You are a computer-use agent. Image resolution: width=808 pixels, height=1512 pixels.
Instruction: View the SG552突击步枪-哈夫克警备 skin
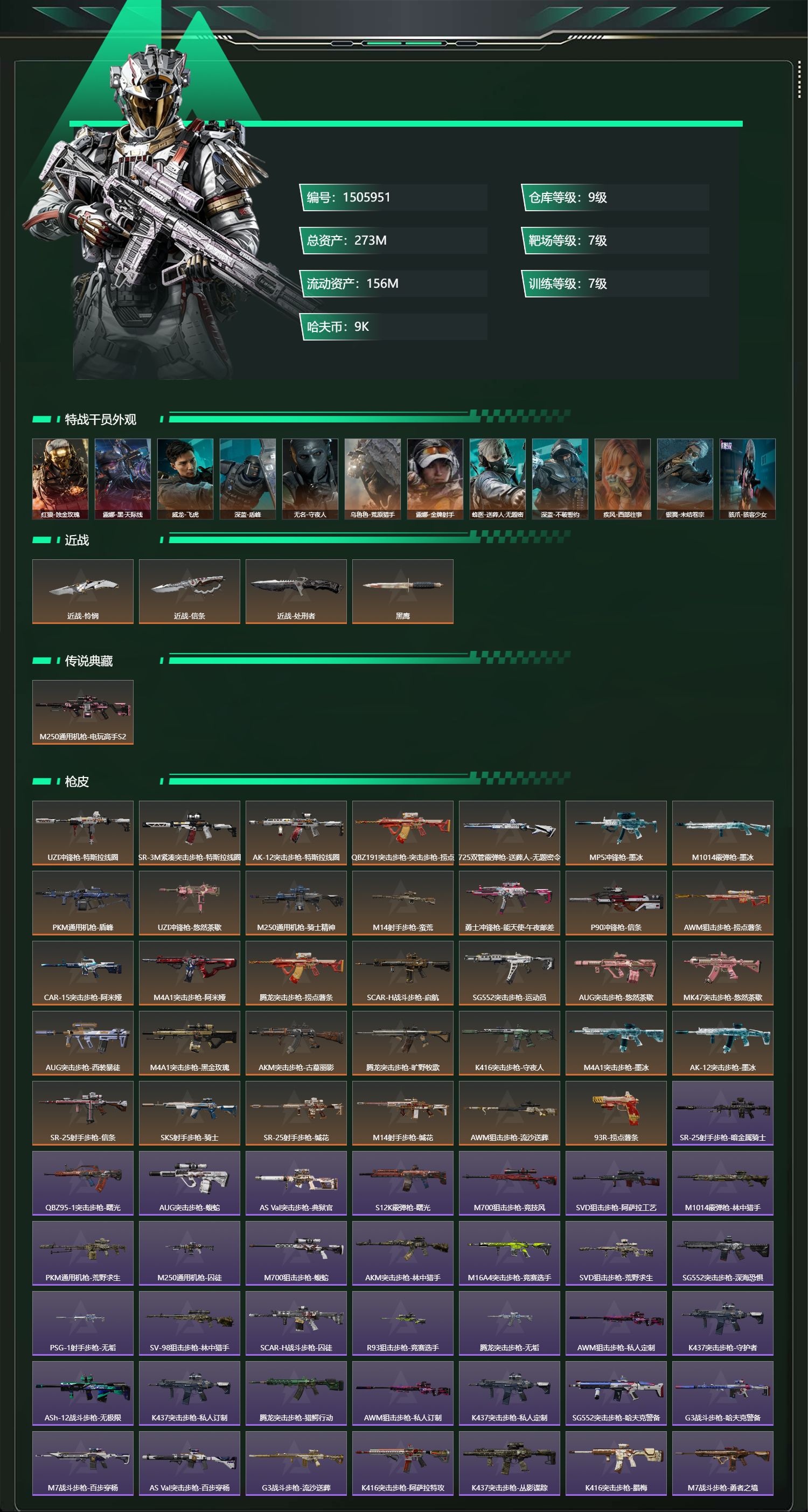pyautogui.click(x=616, y=1393)
